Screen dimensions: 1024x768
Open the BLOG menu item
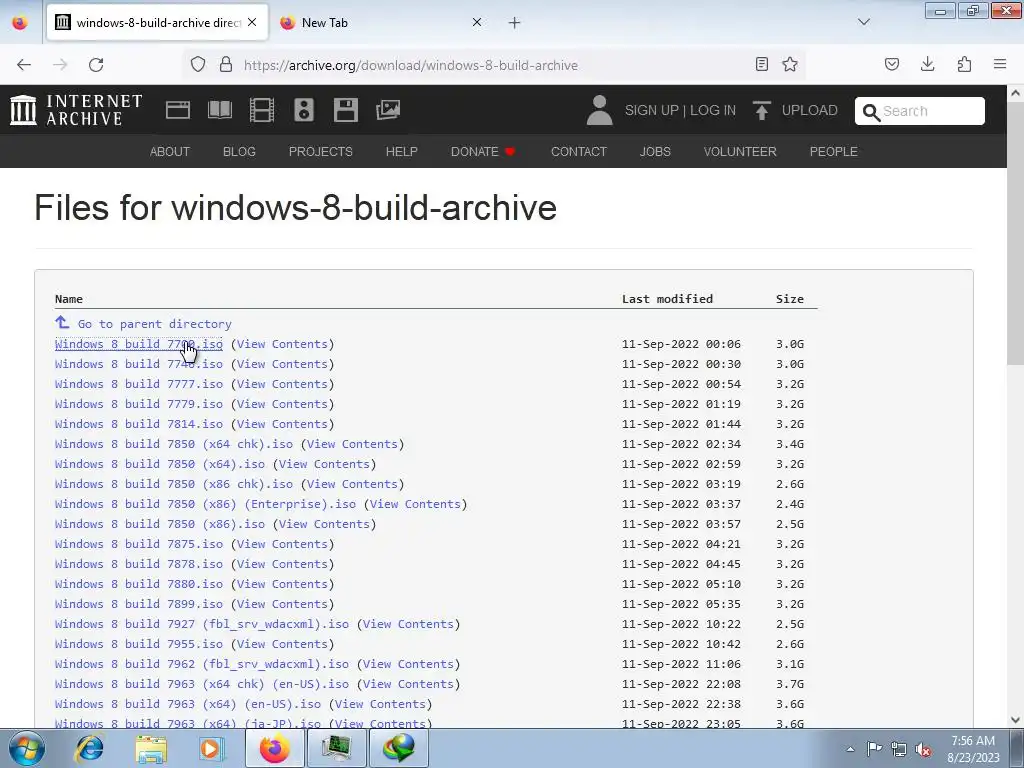coord(239,152)
